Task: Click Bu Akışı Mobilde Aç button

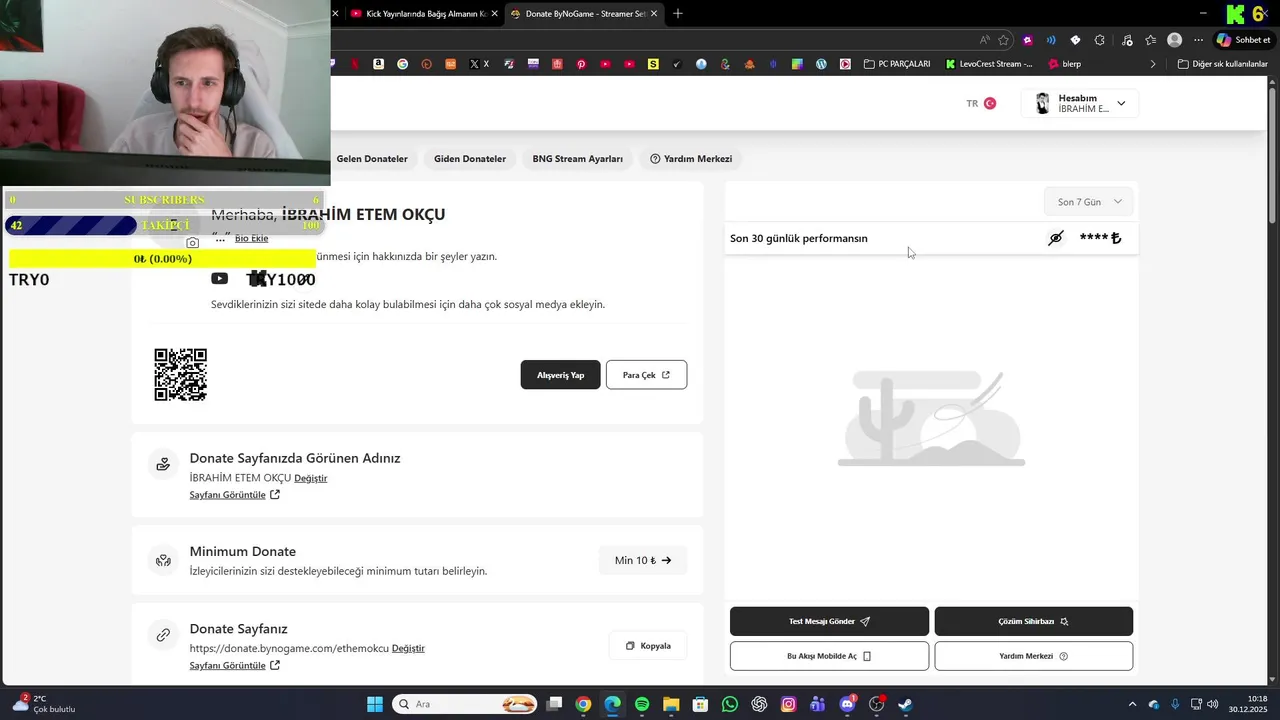Action: pyautogui.click(x=829, y=656)
